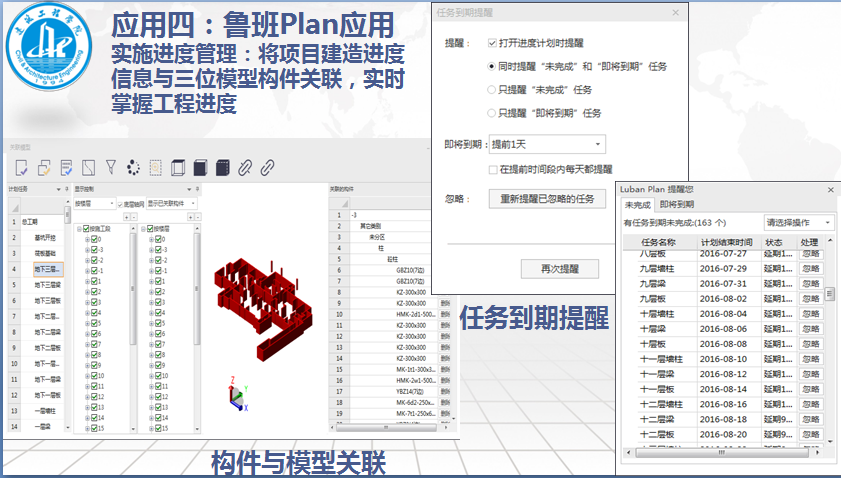841x478 pixels.
Task: Sort by the 任务名称 column header
Action: [x=659, y=242]
